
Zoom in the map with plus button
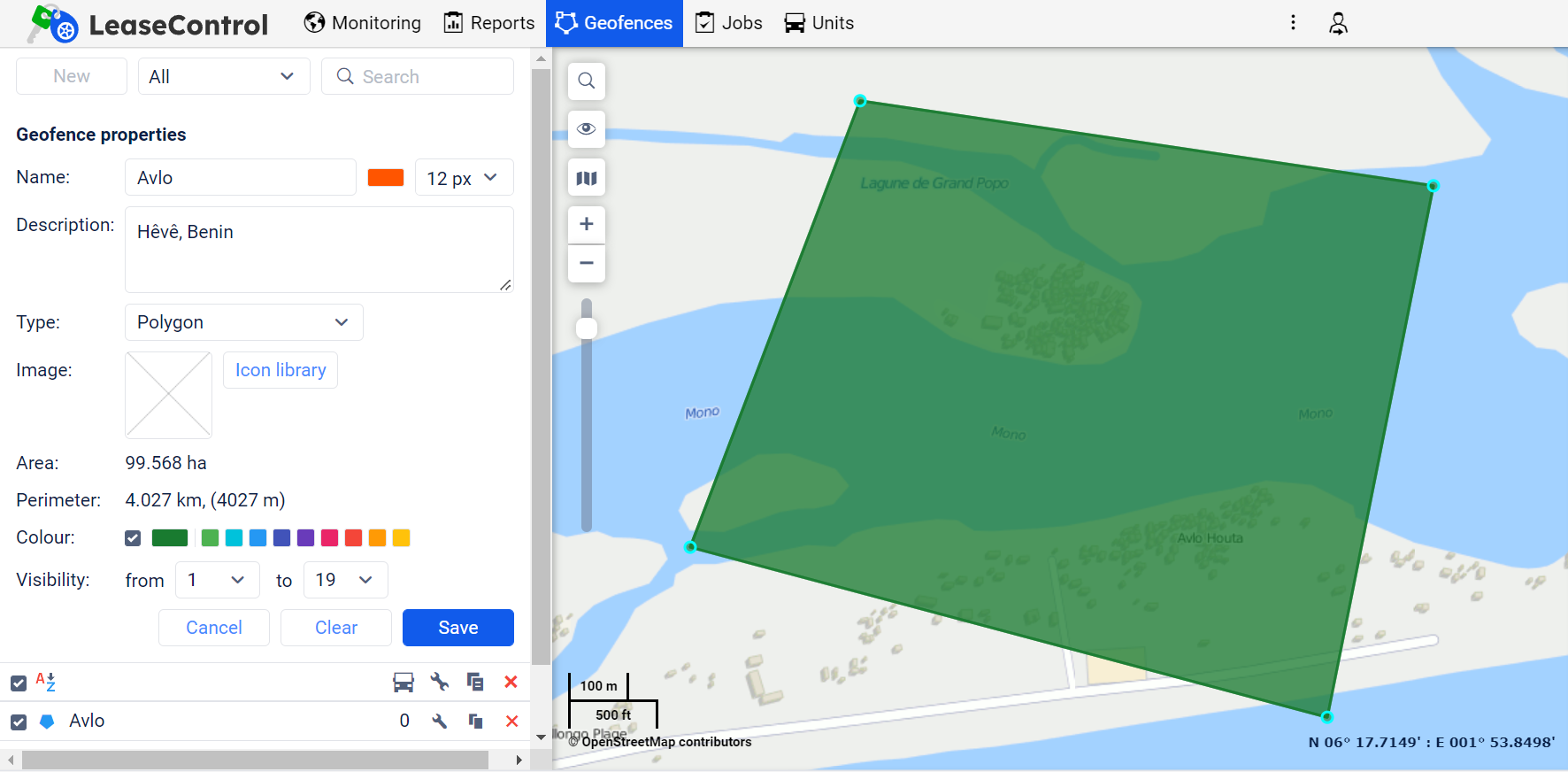(586, 224)
